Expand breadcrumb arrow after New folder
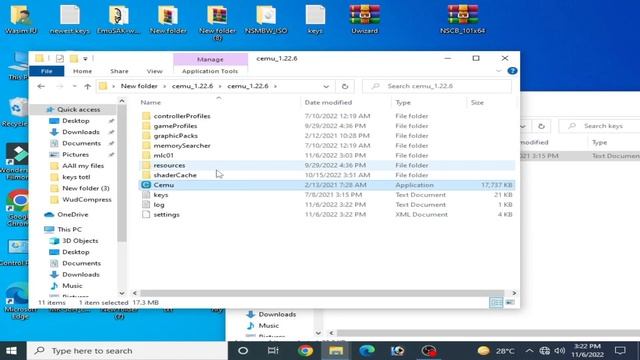Image resolution: width=640 pixels, height=360 pixels. (165, 86)
